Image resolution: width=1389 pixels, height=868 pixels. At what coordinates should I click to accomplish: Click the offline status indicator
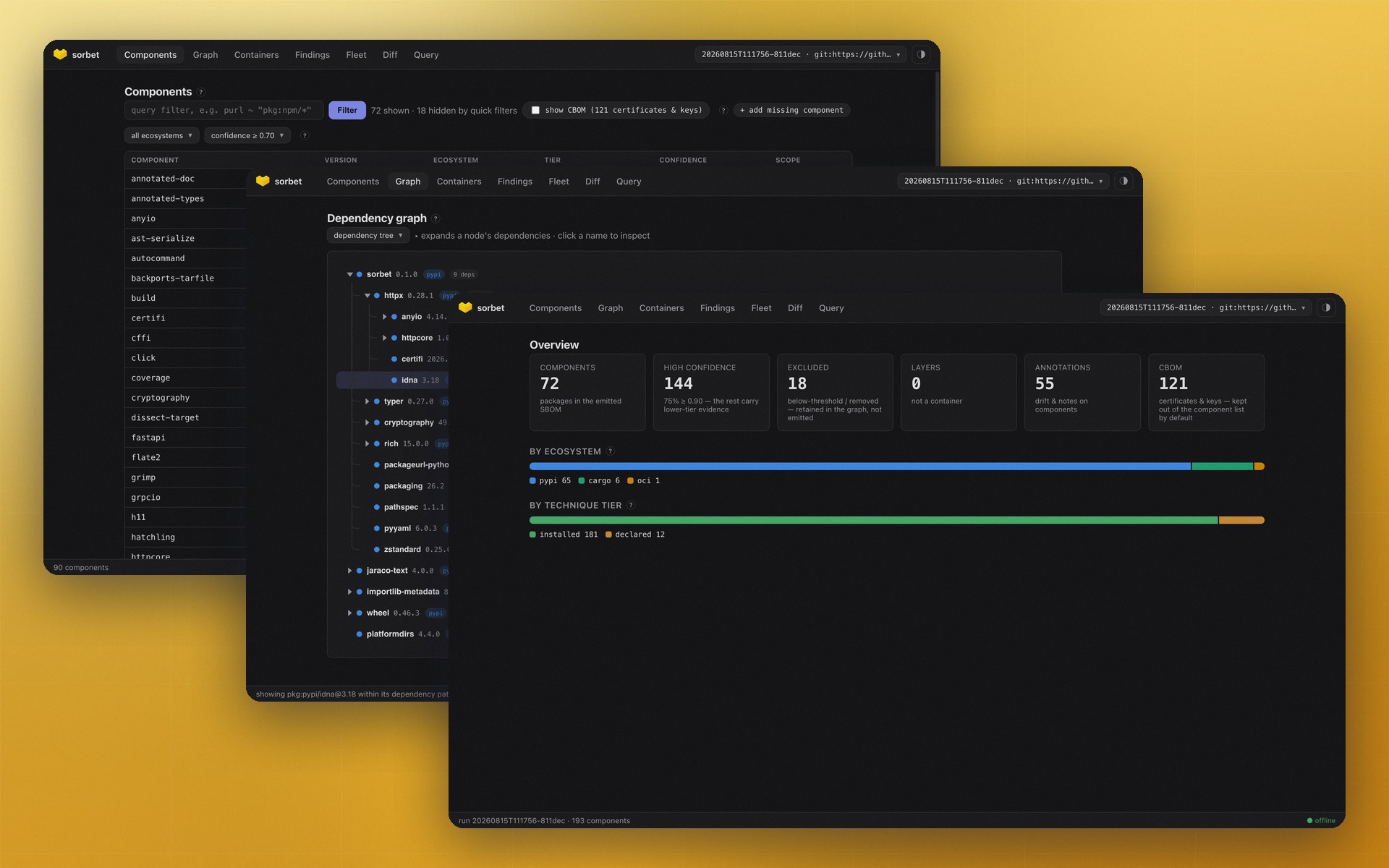(x=1321, y=820)
